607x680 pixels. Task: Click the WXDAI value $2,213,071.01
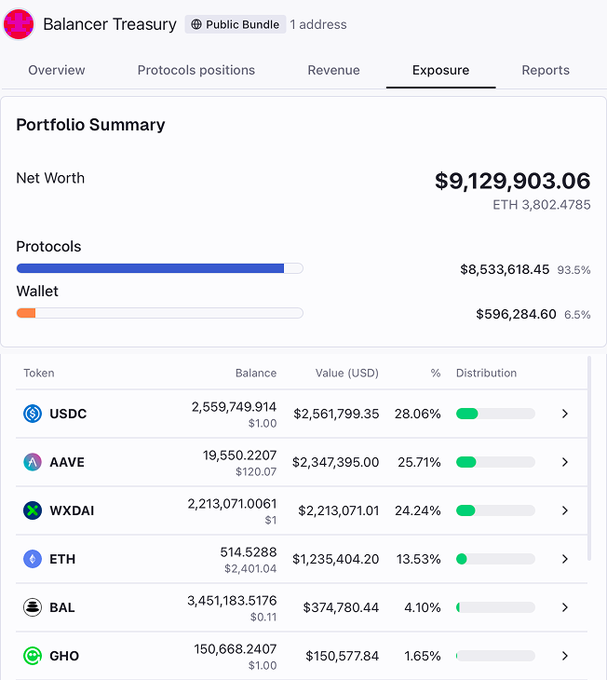tap(339, 511)
